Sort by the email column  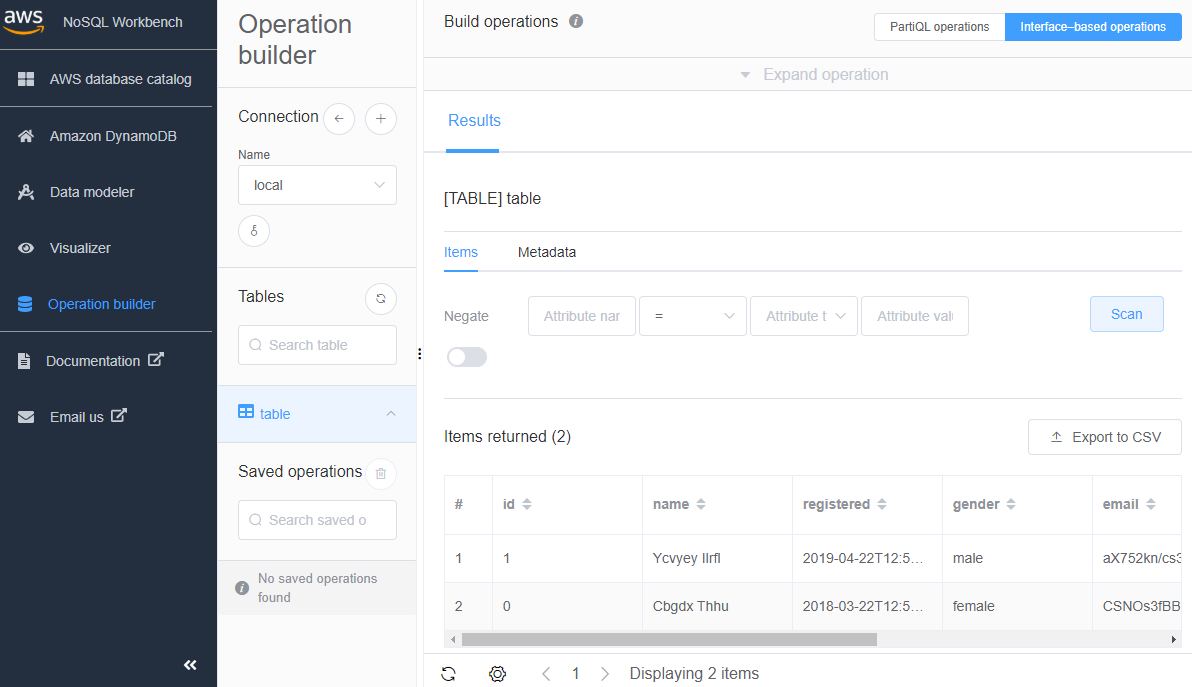point(1151,504)
